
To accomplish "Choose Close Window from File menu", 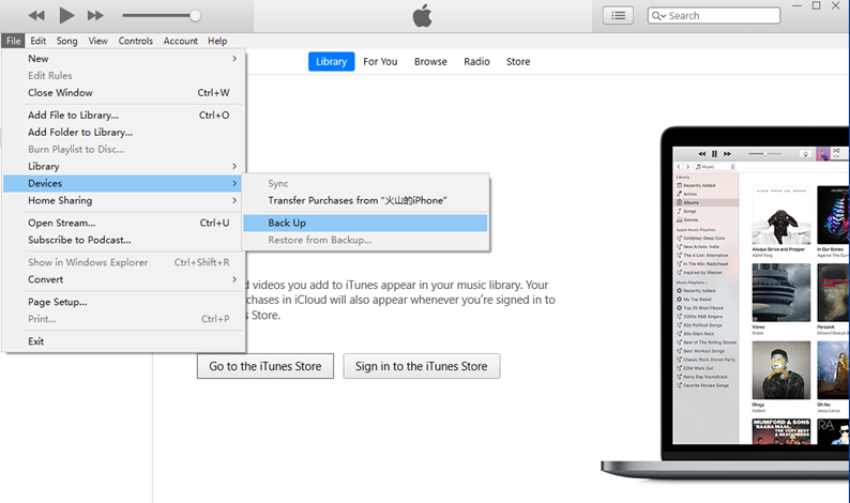I will [124, 93].
